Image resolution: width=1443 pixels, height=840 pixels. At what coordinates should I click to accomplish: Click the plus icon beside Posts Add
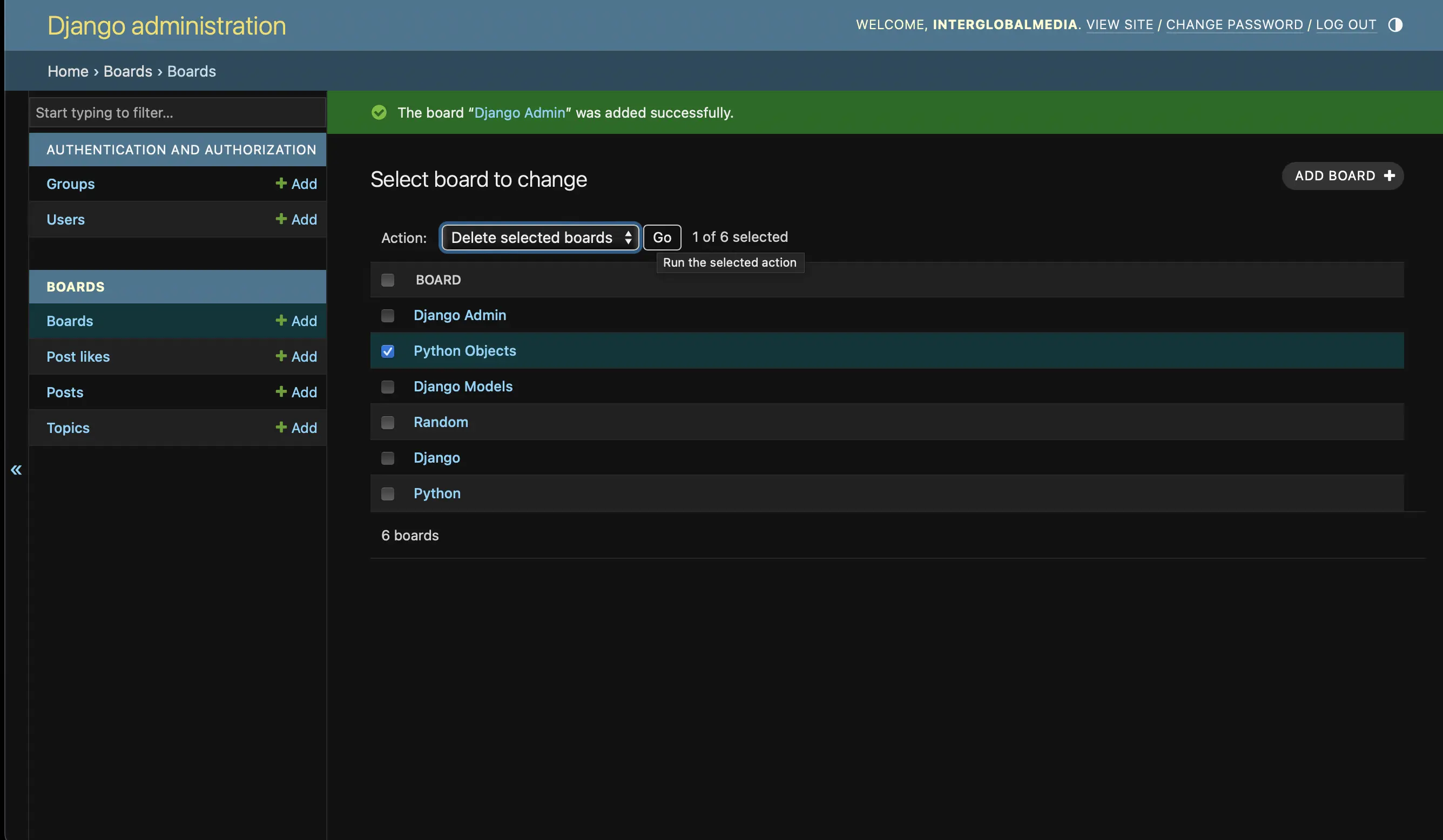281,391
